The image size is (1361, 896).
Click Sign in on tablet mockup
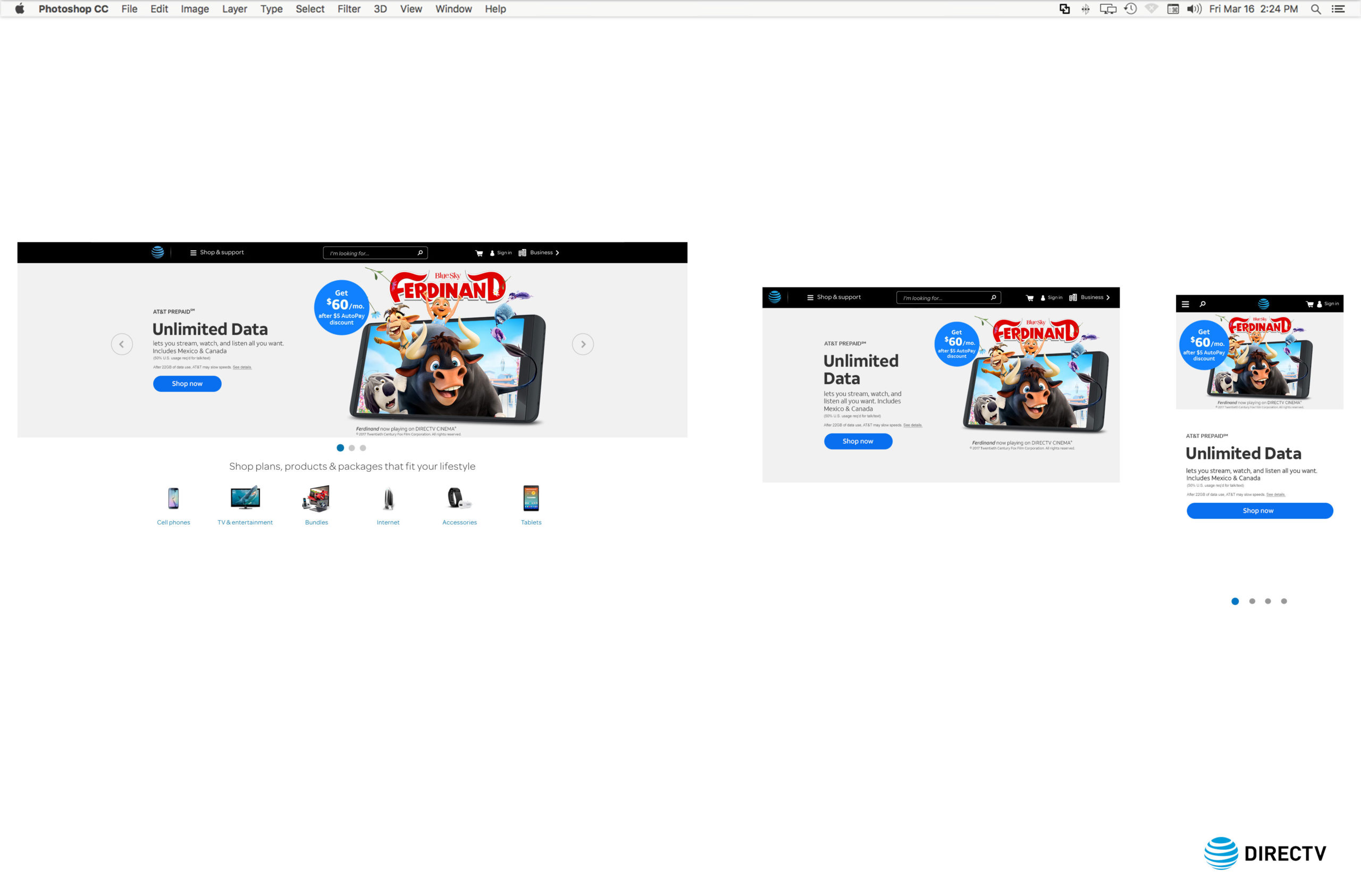pyautogui.click(x=1051, y=297)
